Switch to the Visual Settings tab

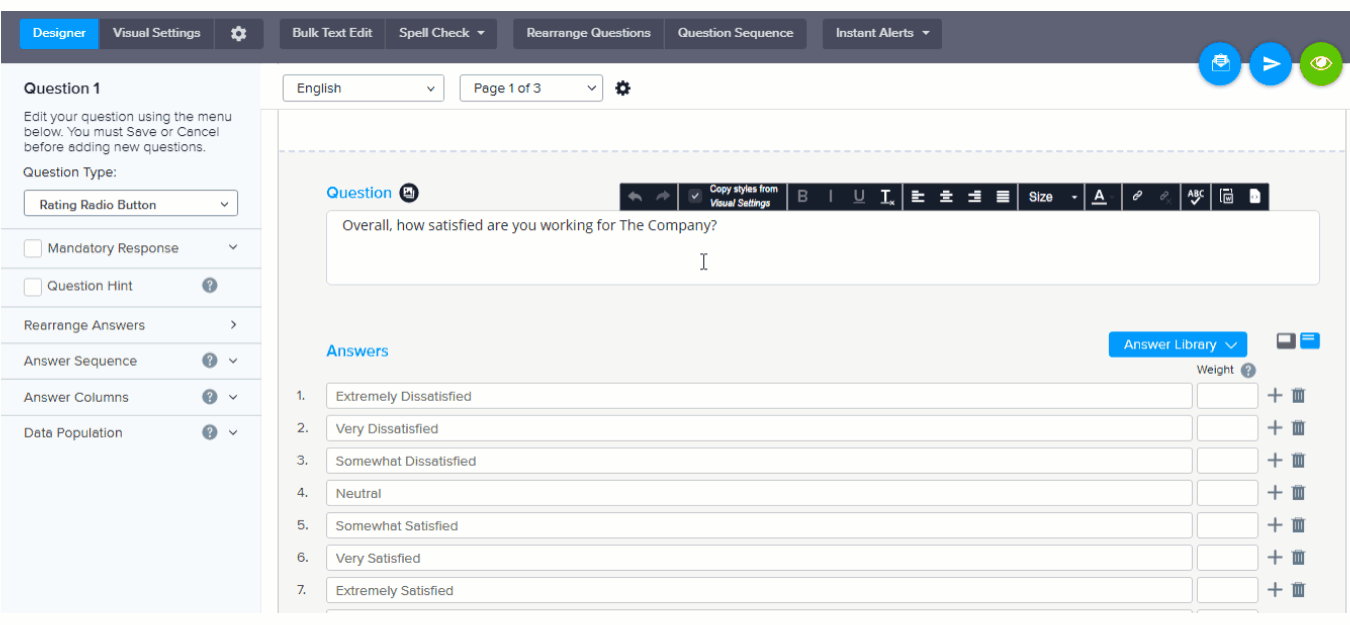(156, 33)
